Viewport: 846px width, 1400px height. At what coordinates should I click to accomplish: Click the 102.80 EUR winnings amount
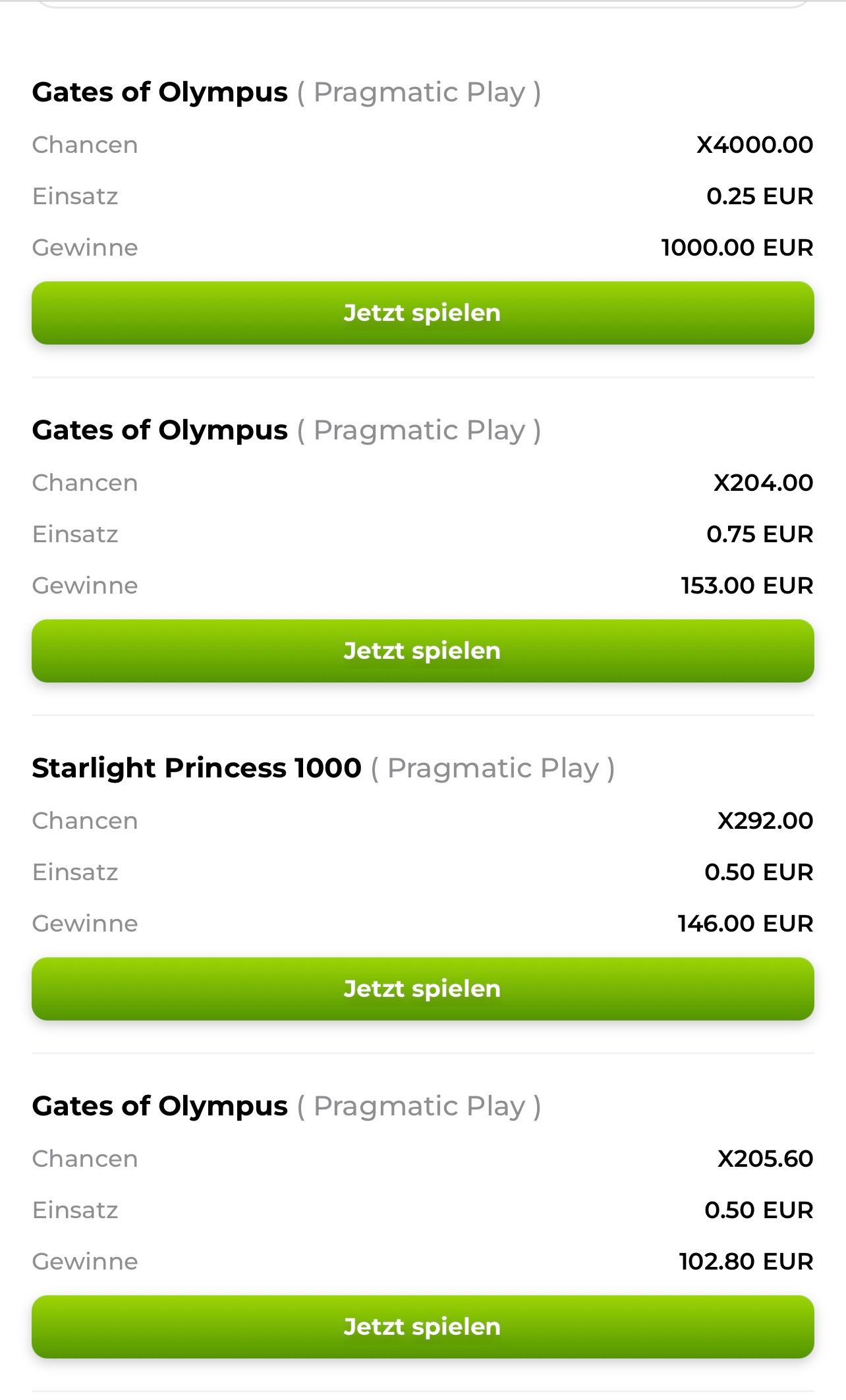(746, 1262)
